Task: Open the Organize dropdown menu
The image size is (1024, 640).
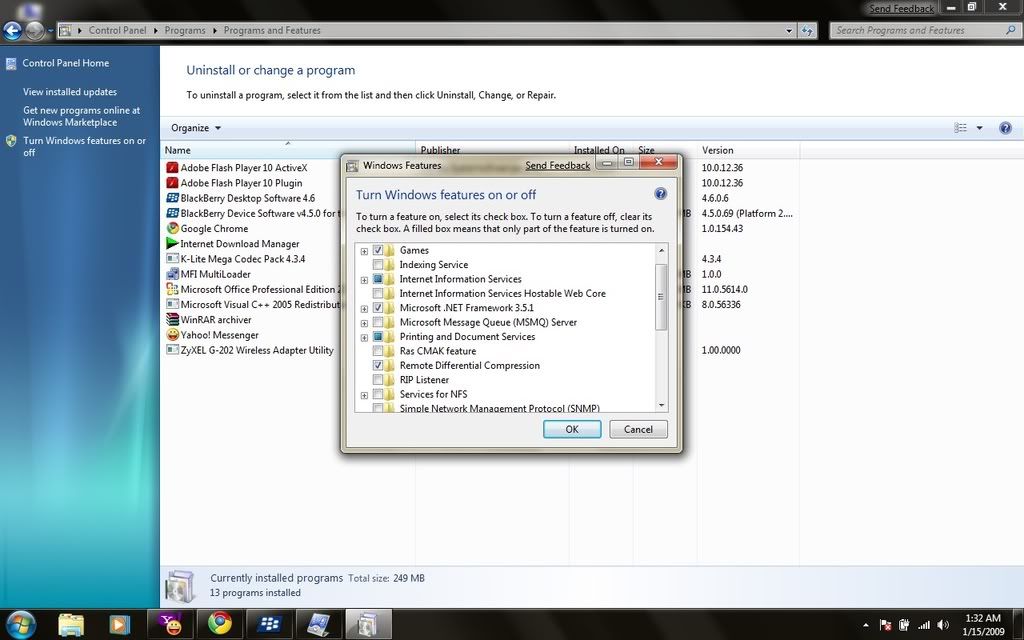Action: coord(196,128)
